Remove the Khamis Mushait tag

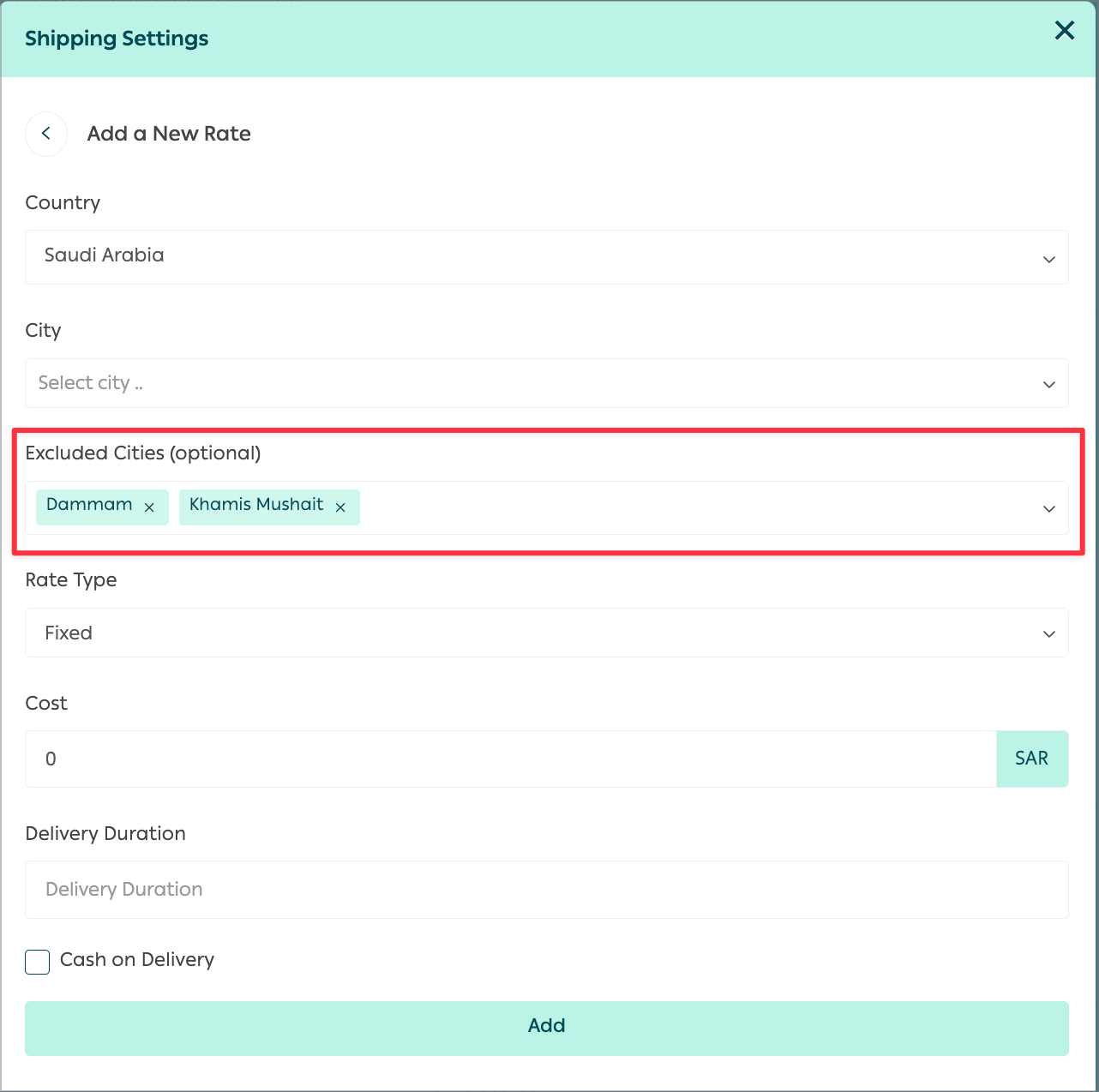click(x=340, y=507)
